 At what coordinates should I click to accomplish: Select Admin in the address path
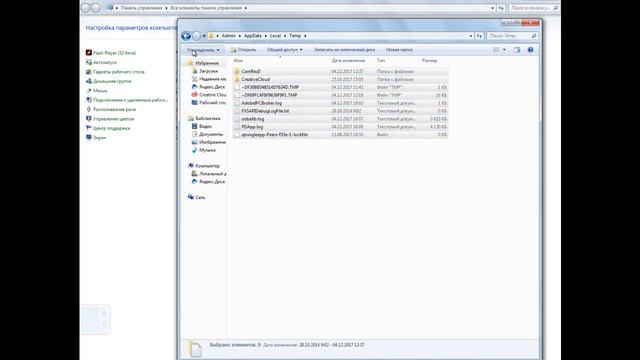tap(229, 36)
